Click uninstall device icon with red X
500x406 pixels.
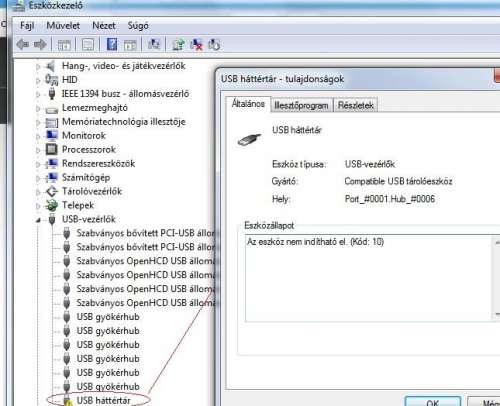pyautogui.click(x=196, y=44)
